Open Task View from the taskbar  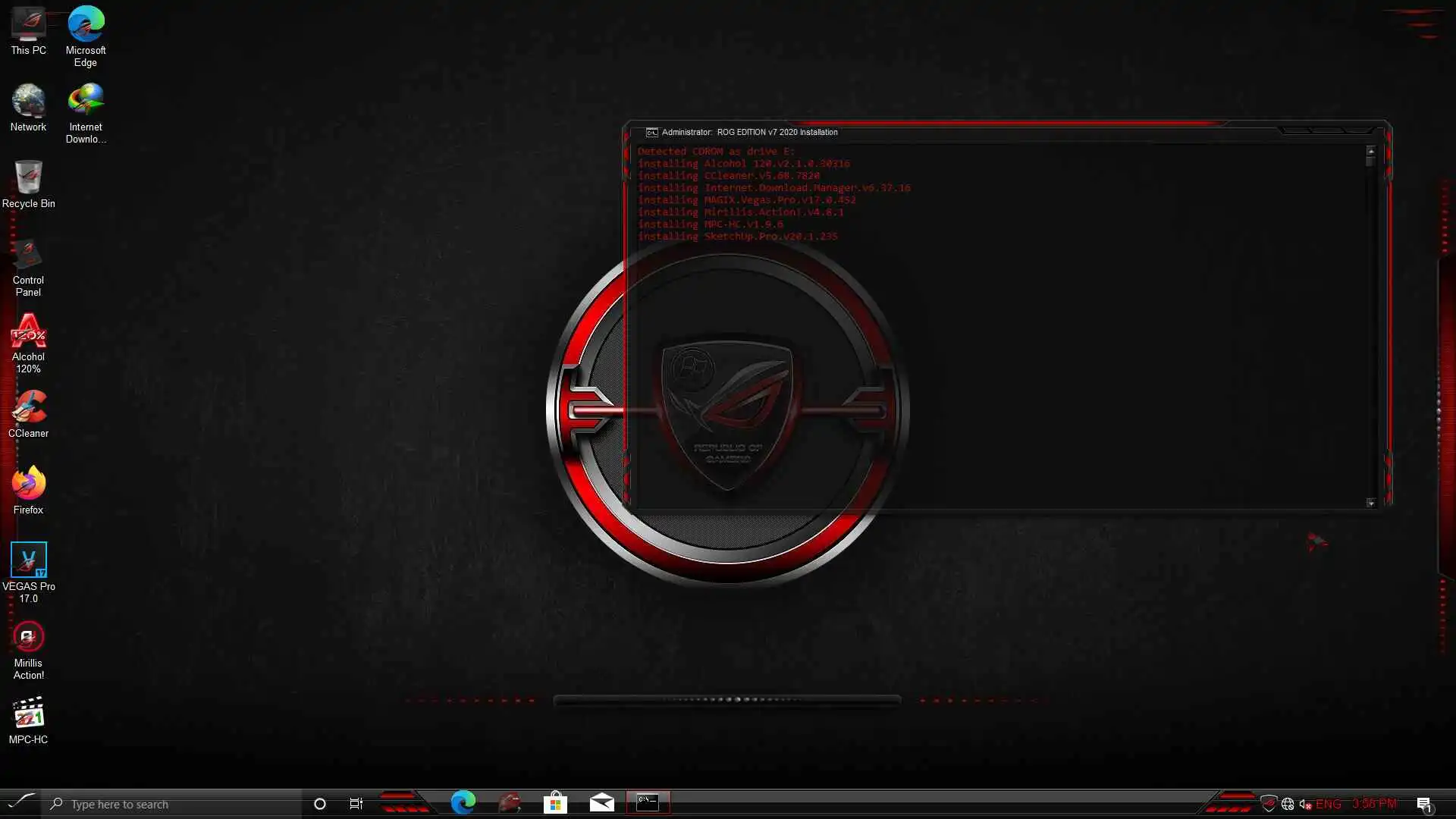[356, 804]
